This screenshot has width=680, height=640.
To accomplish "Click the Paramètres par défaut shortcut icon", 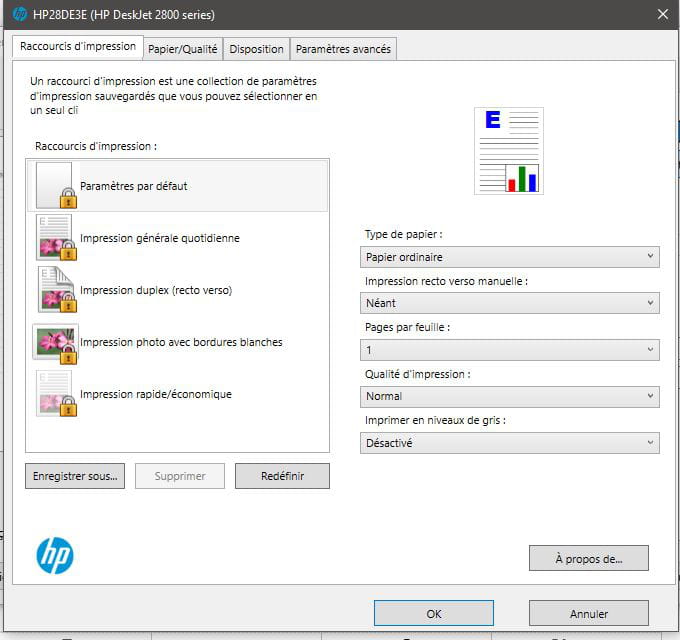I will pos(56,186).
